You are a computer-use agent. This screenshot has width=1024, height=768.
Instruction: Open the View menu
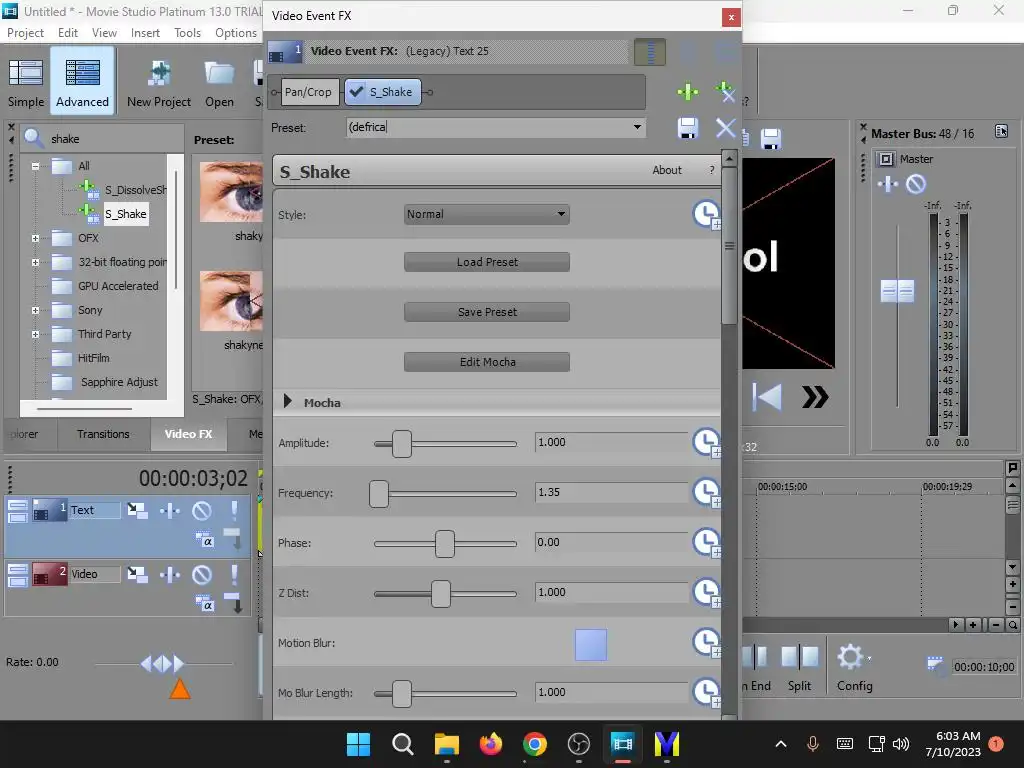click(x=104, y=33)
